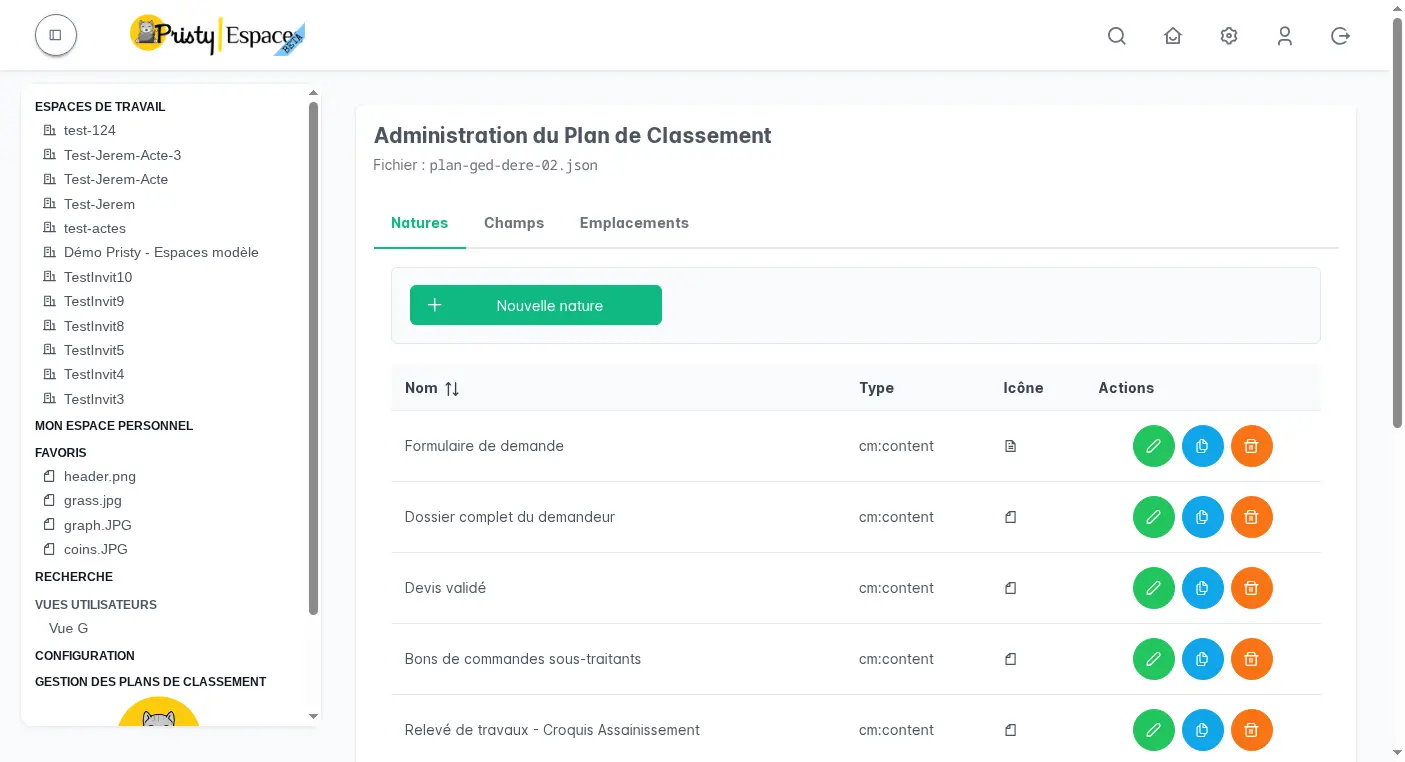This screenshot has width=1405, height=762.
Task: Open the workspace "Démo Pristy - Espaces modèle"
Action: pyautogui.click(x=161, y=252)
